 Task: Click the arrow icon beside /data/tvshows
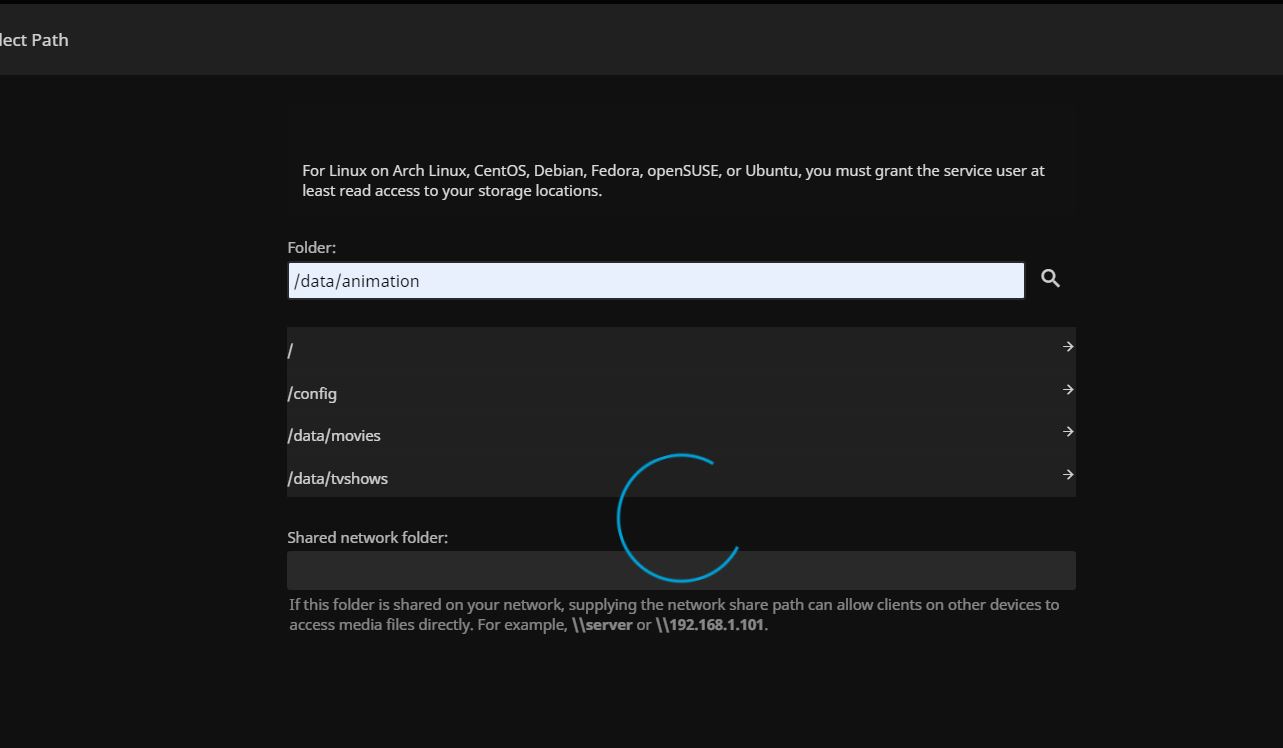coord(1067,475)
